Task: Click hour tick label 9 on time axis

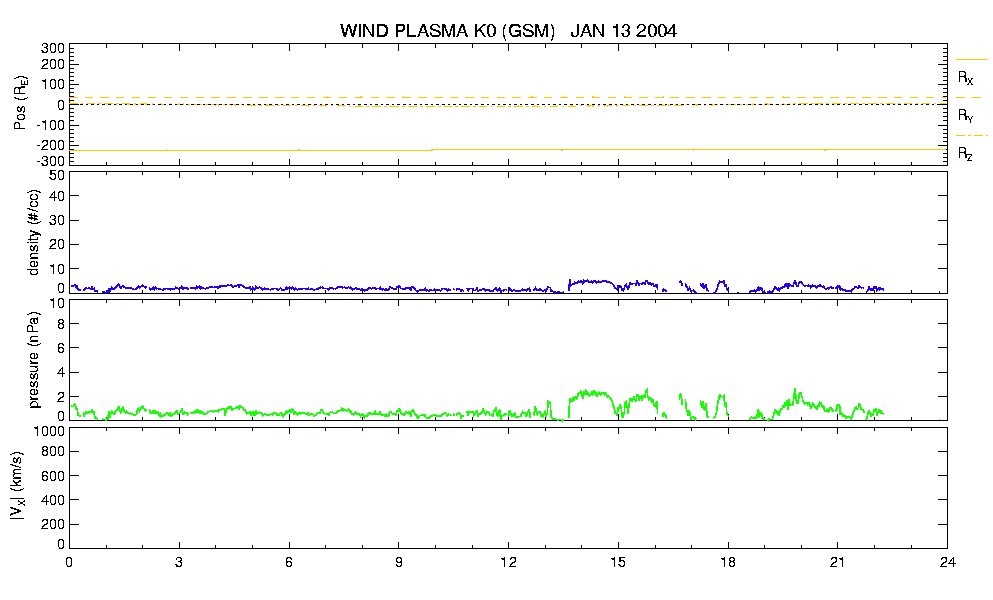Action: pos(398,562)
